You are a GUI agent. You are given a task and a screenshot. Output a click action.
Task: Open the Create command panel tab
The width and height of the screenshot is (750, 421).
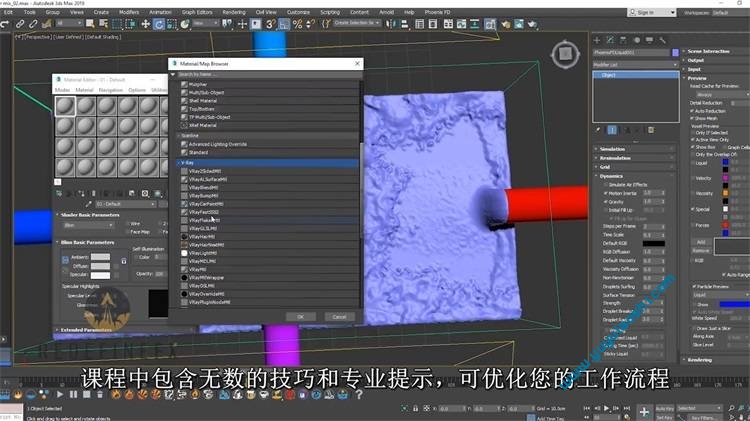(x=597, y=40)
